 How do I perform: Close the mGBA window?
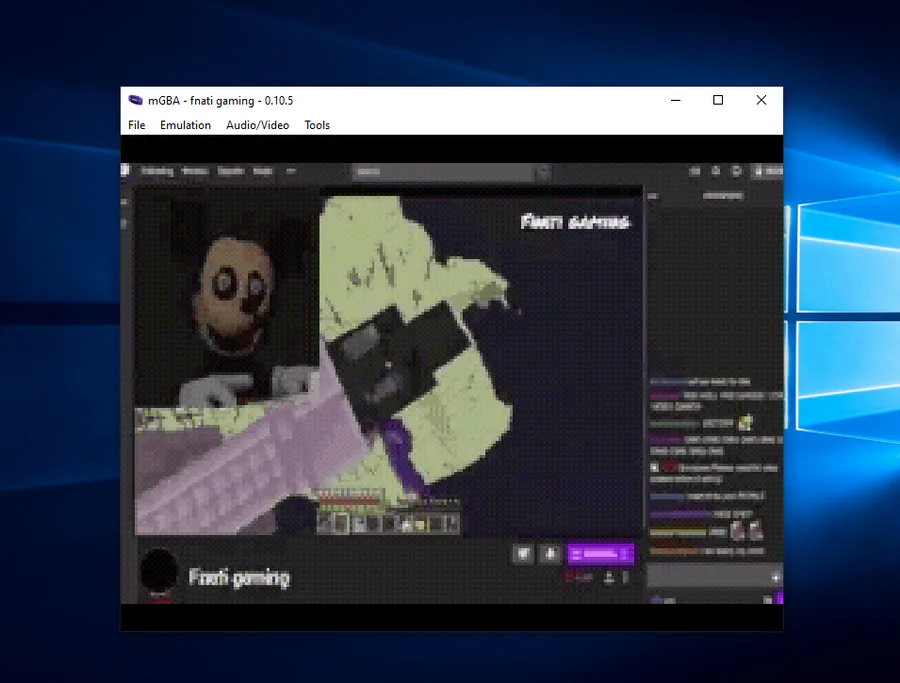point(761,100)
